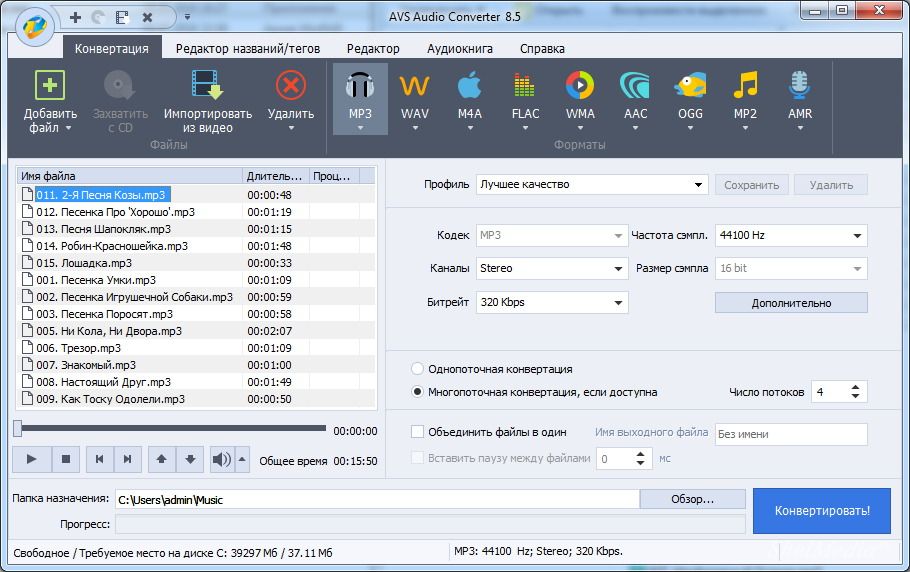Select file 012. Песенка Про 'Хорошо'.mp3
The image size is (910, 572).
(115, 212)
